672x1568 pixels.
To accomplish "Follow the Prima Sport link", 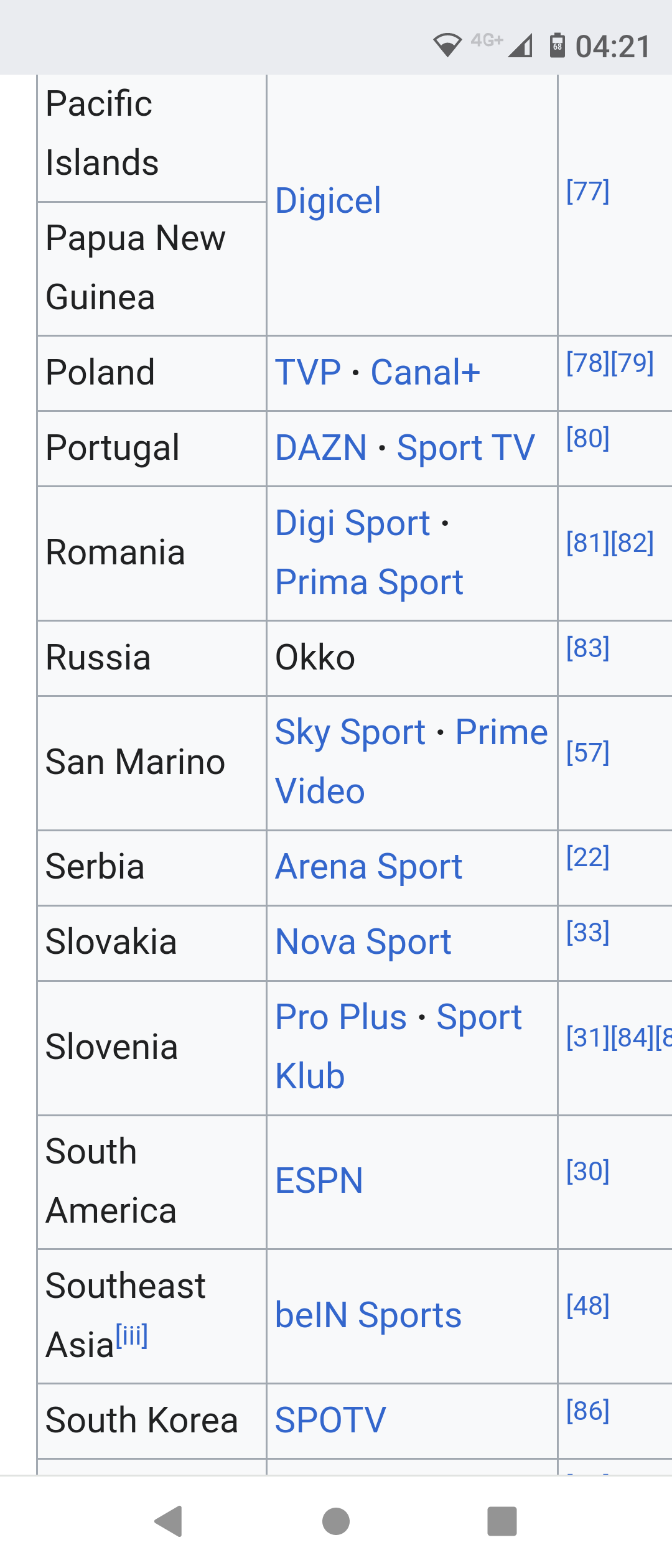I will pyautogui.click(x=369, y=583).
